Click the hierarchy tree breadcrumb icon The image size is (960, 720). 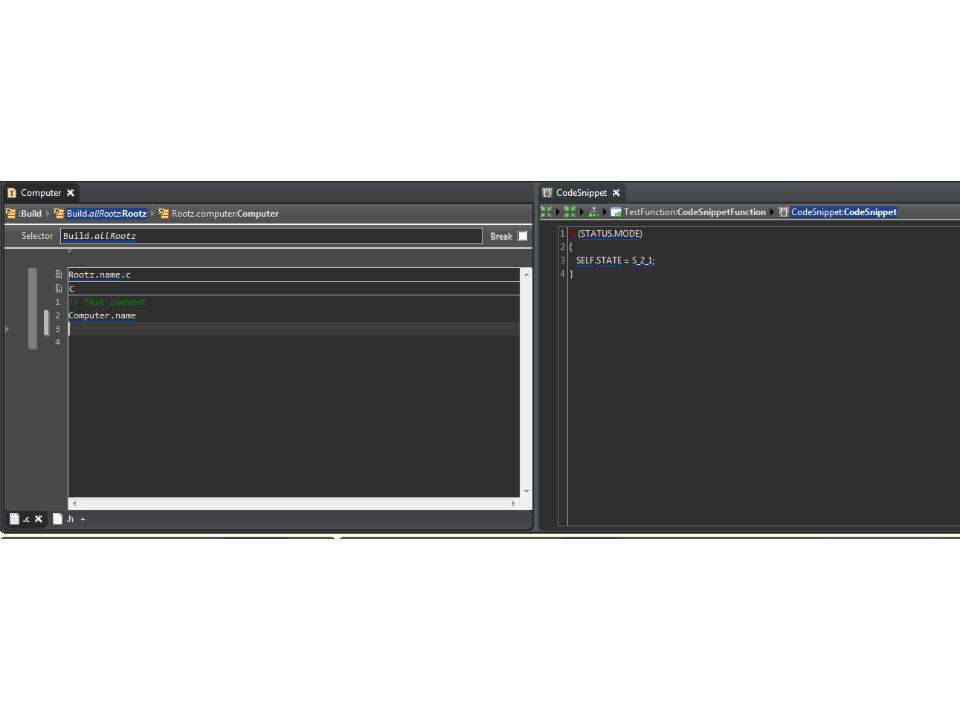click(593, 212)
